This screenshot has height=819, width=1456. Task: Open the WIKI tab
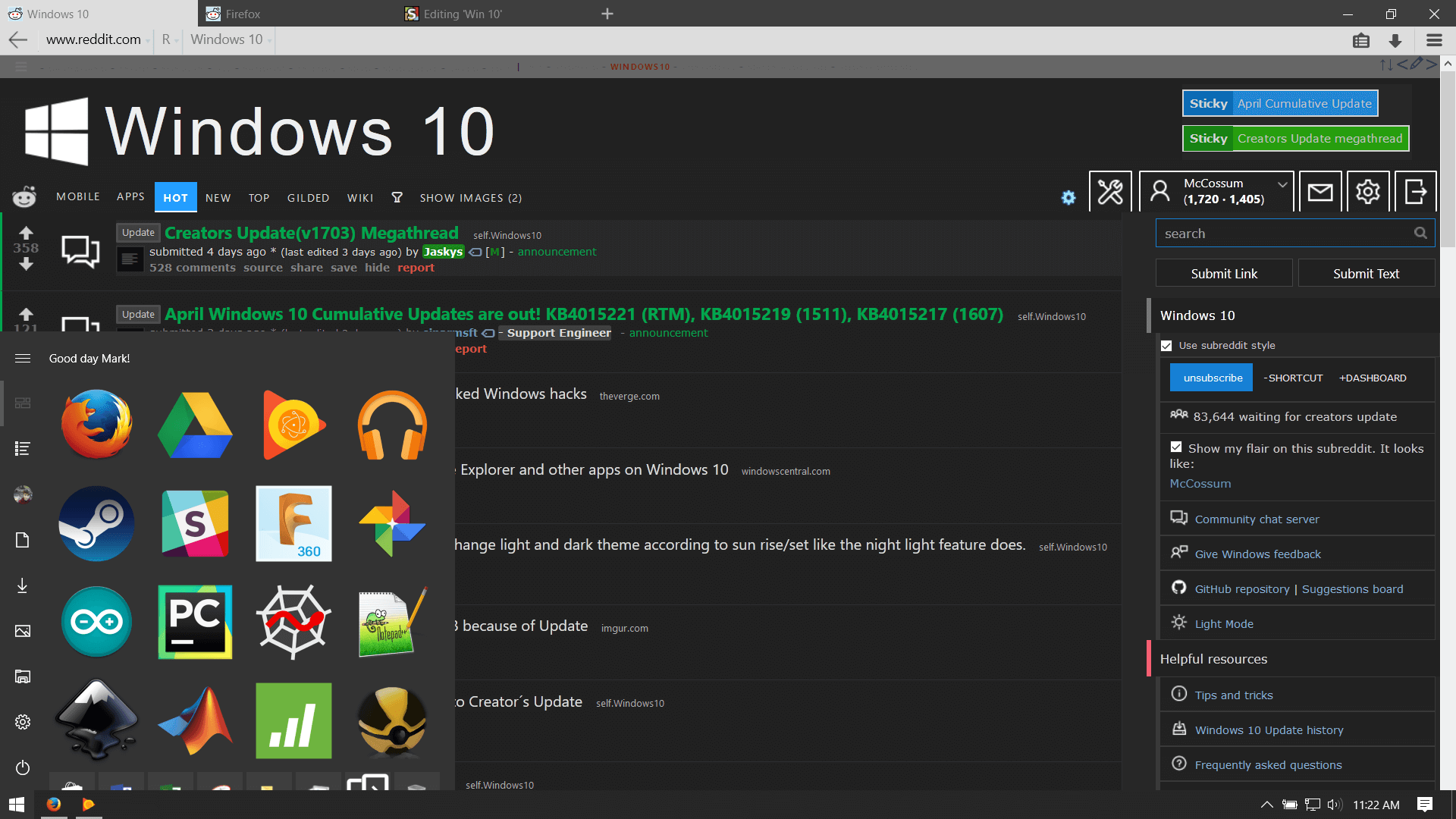click(360, 198)
